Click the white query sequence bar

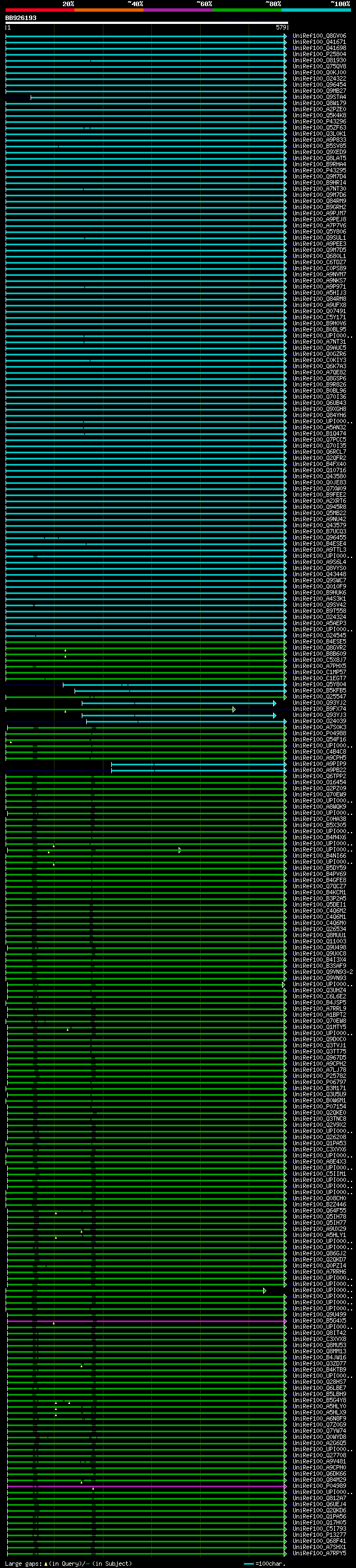point(147,22)
